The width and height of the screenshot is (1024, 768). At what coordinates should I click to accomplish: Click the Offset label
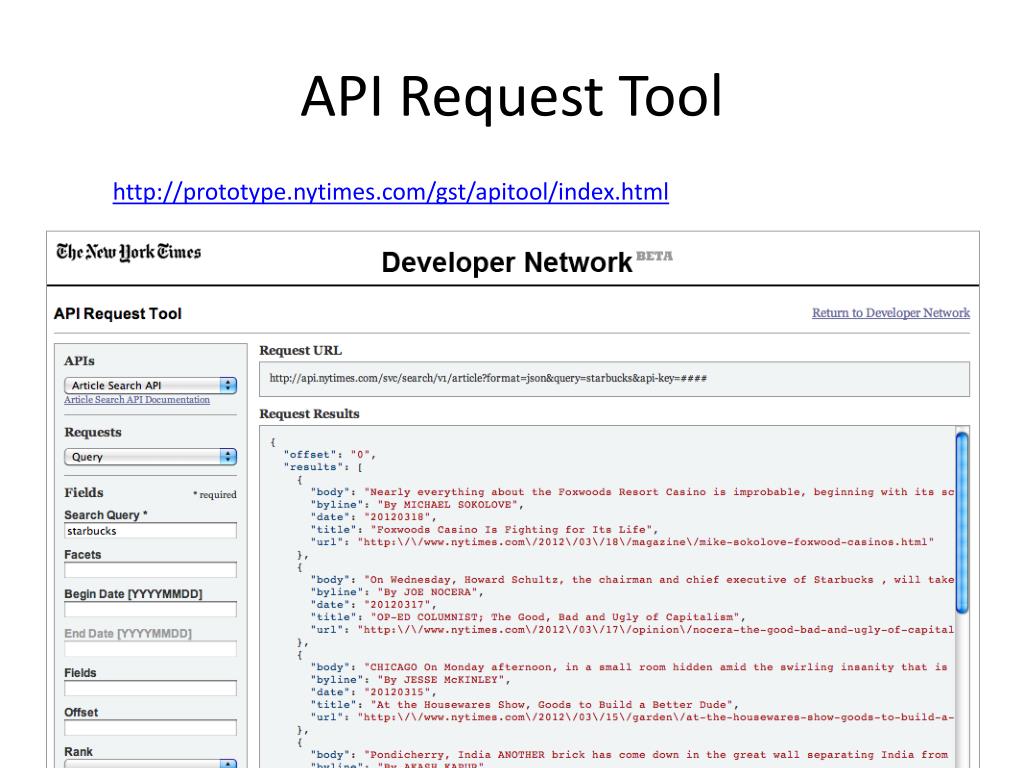[81, 712]
